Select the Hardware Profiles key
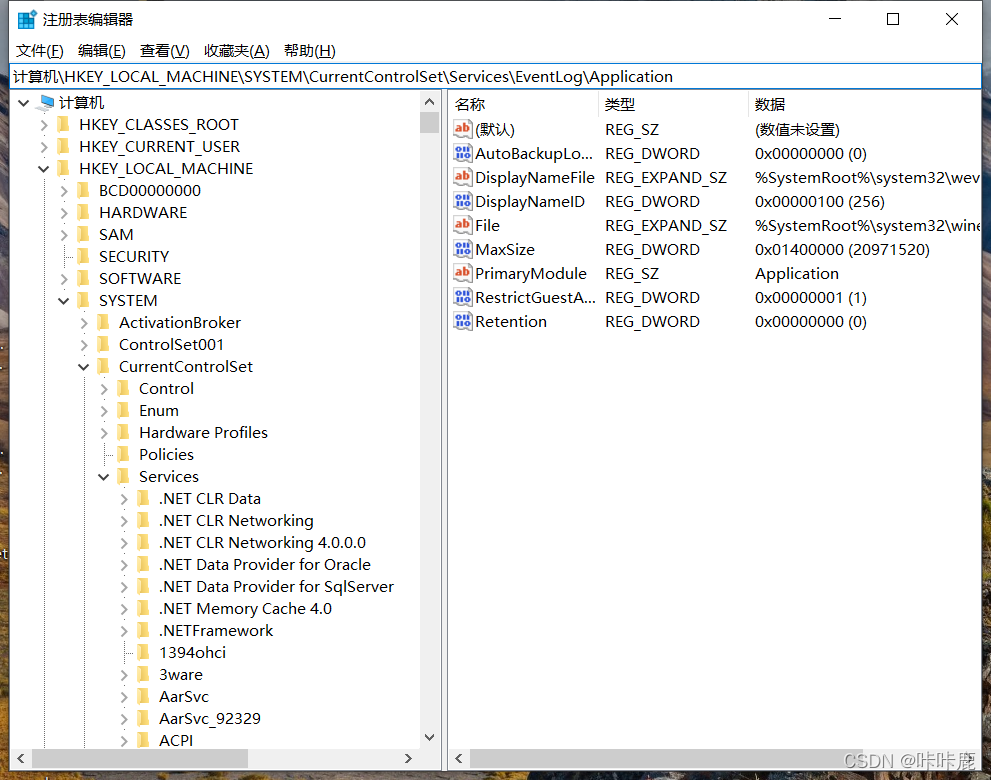This screenshot has width=991, height=780. (x=203, y=432)
